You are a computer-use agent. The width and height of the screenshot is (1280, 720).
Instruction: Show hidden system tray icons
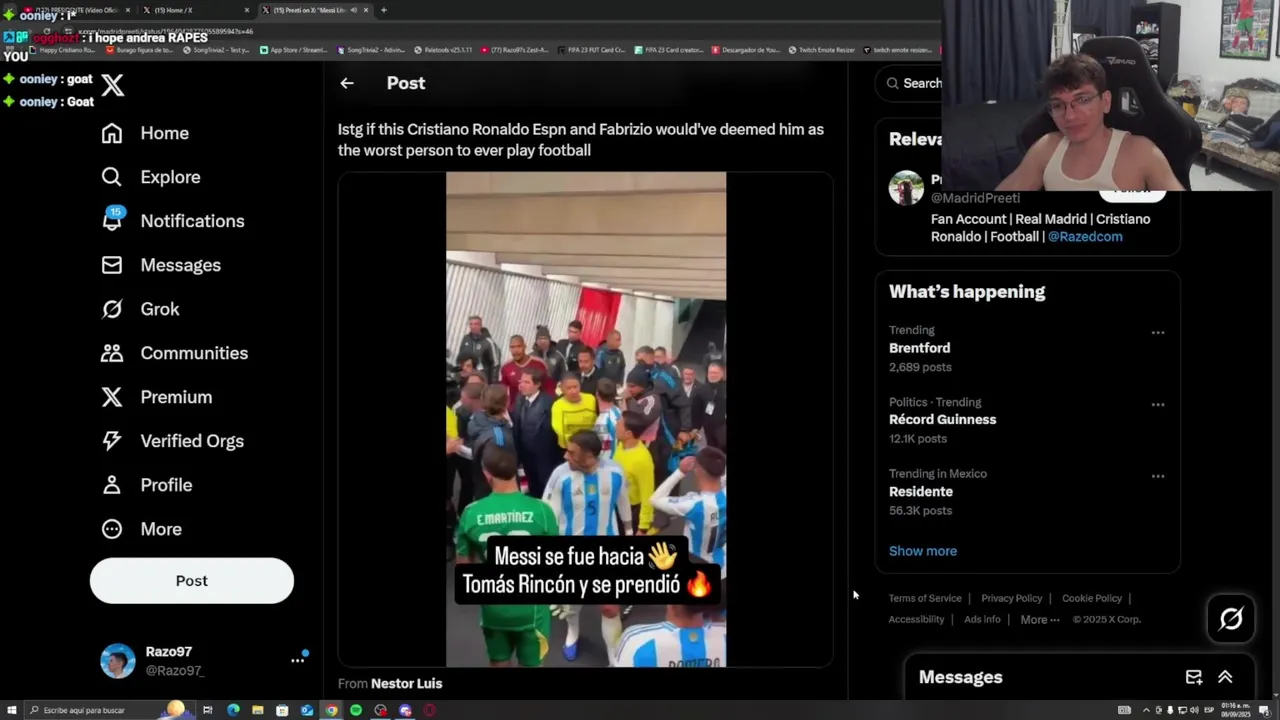tap(1146, 710)
